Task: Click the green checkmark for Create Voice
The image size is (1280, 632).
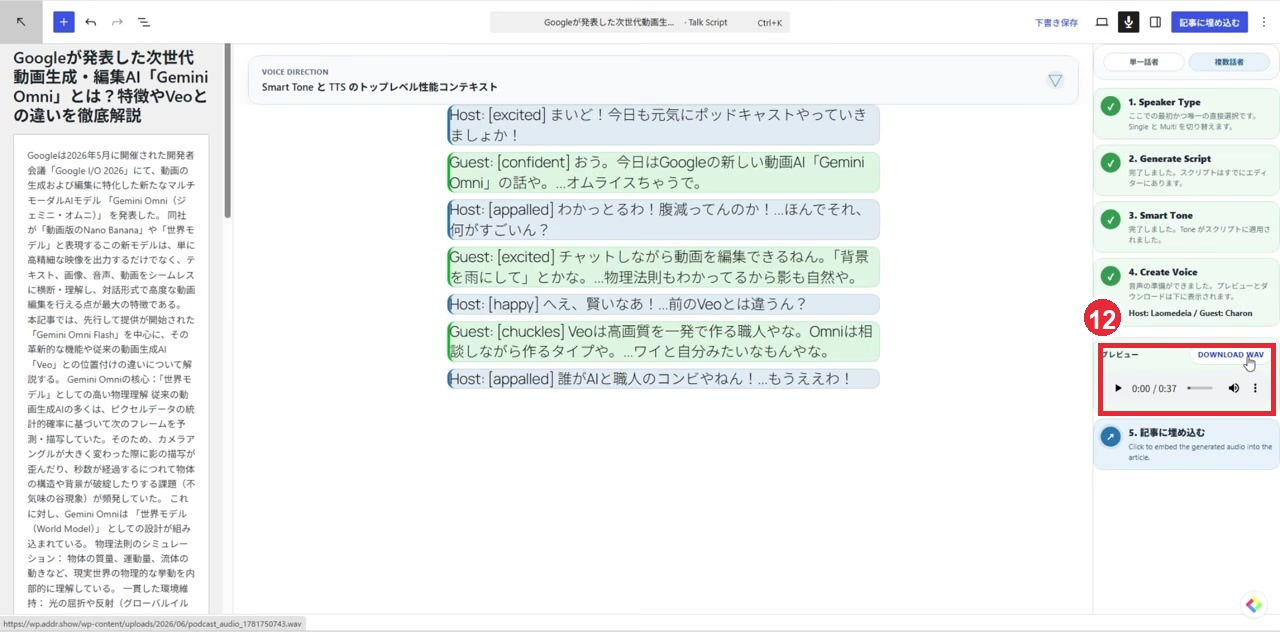Action: pos(1110,277)
